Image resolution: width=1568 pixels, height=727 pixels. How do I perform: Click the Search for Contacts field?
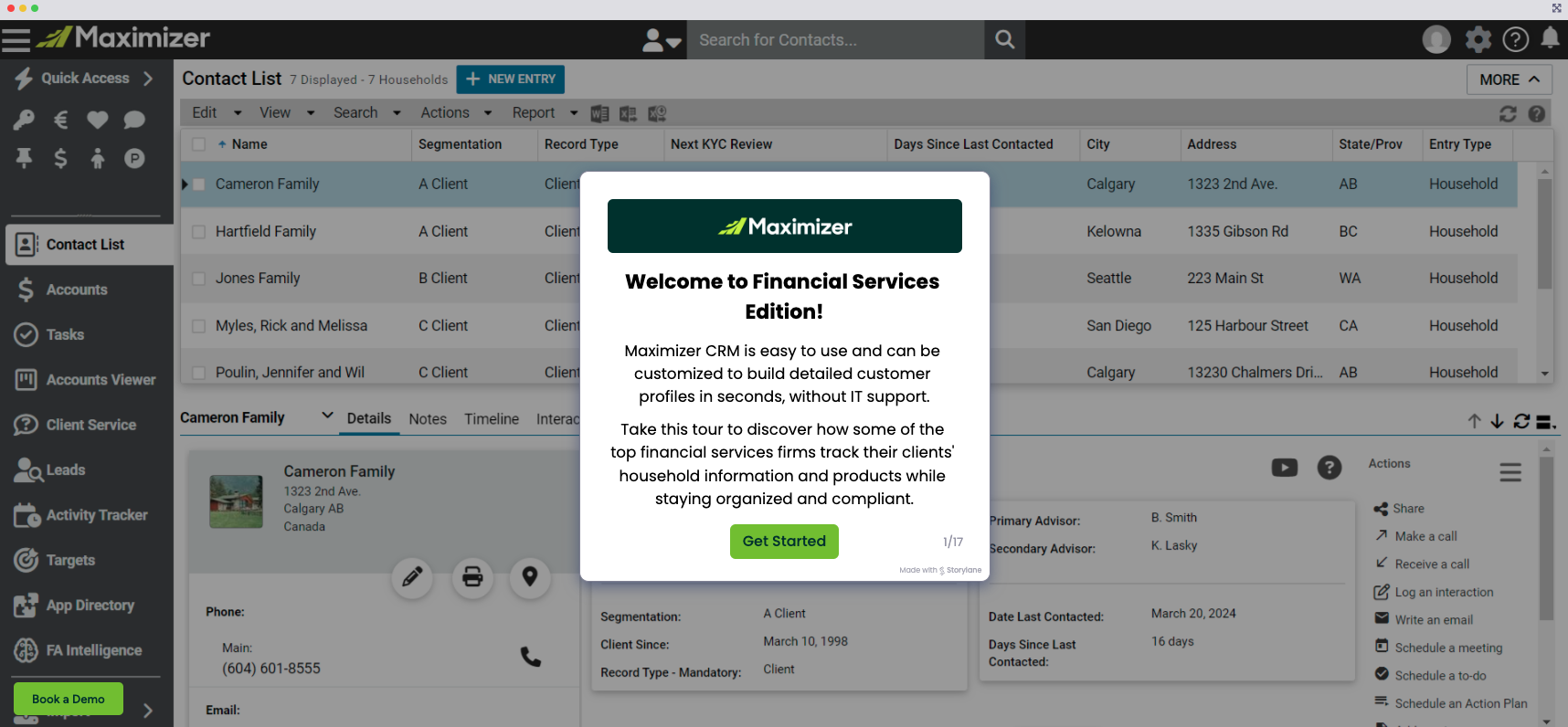835,40
